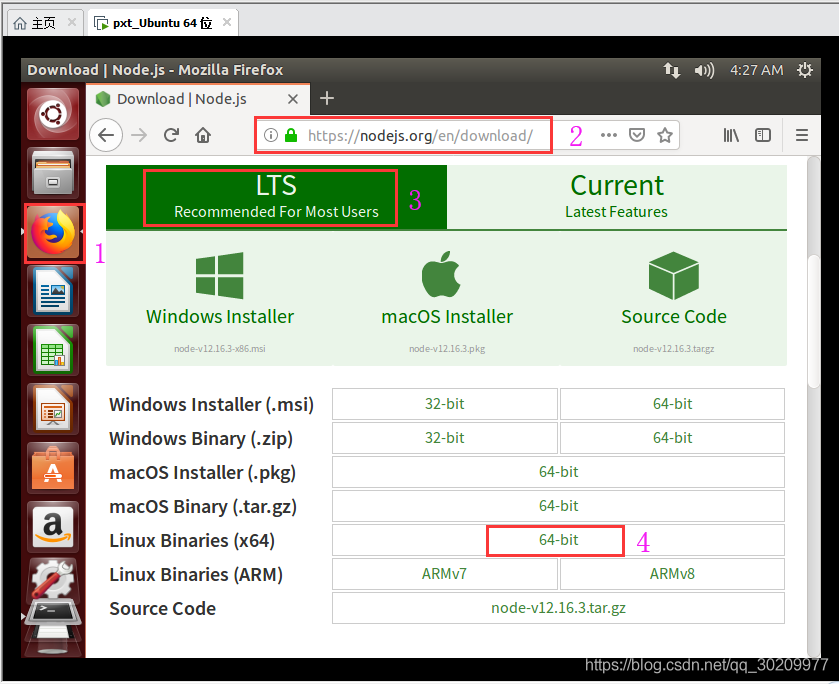Open the Files manager in launcher
839x684 pixels.
click(x=53, y=173)
